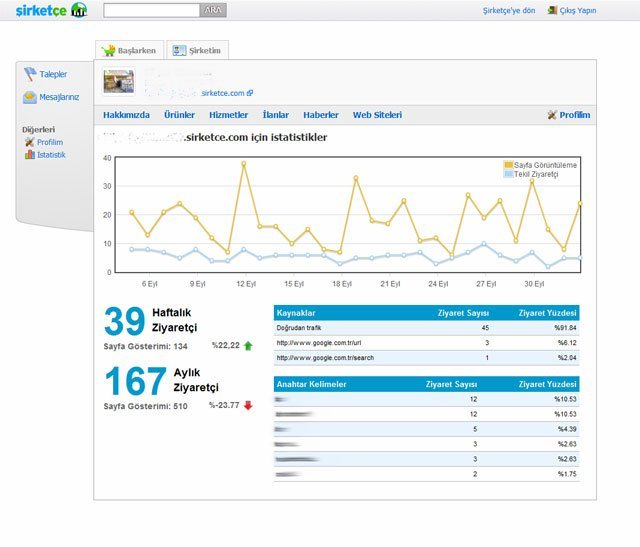Open the Hizmetler menu item

click(x=228, y=115)
